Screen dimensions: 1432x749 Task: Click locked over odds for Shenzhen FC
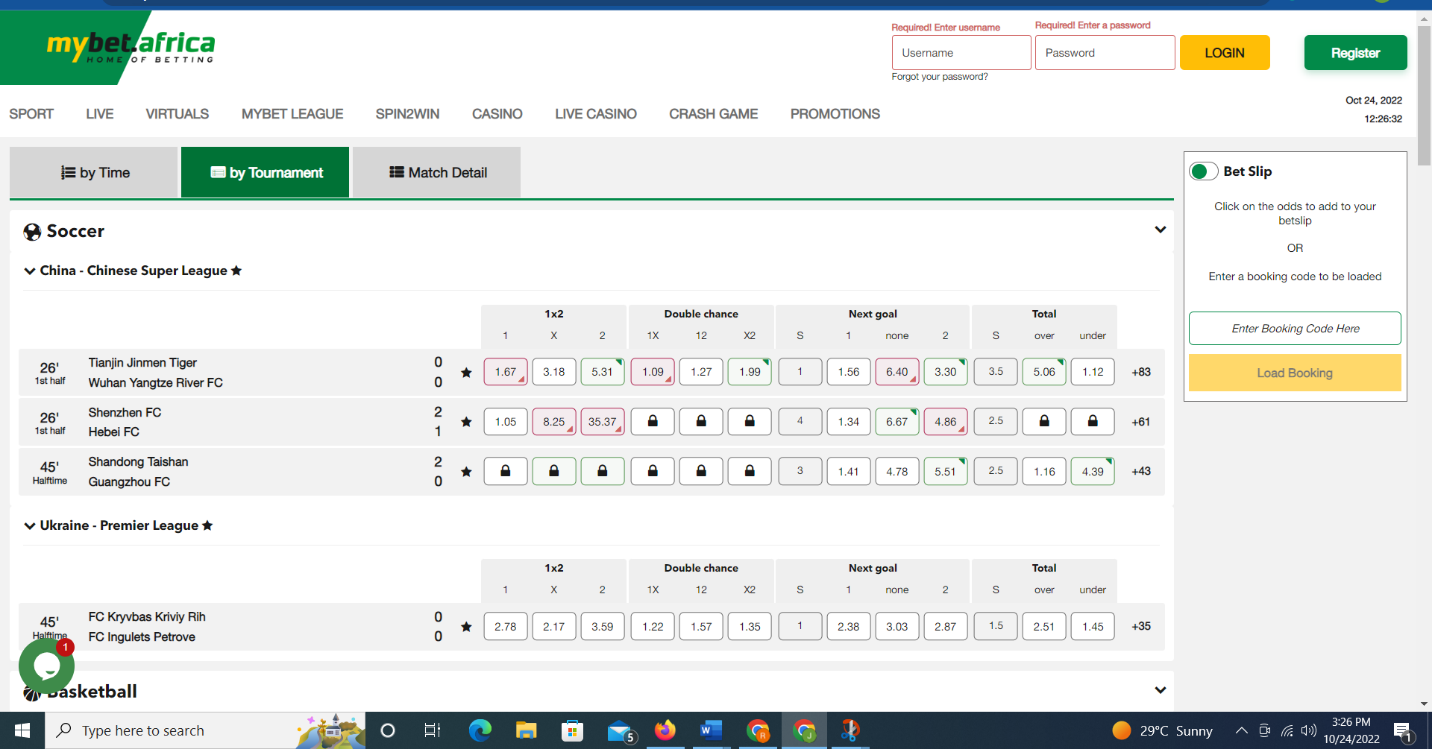coord(1044,422)
